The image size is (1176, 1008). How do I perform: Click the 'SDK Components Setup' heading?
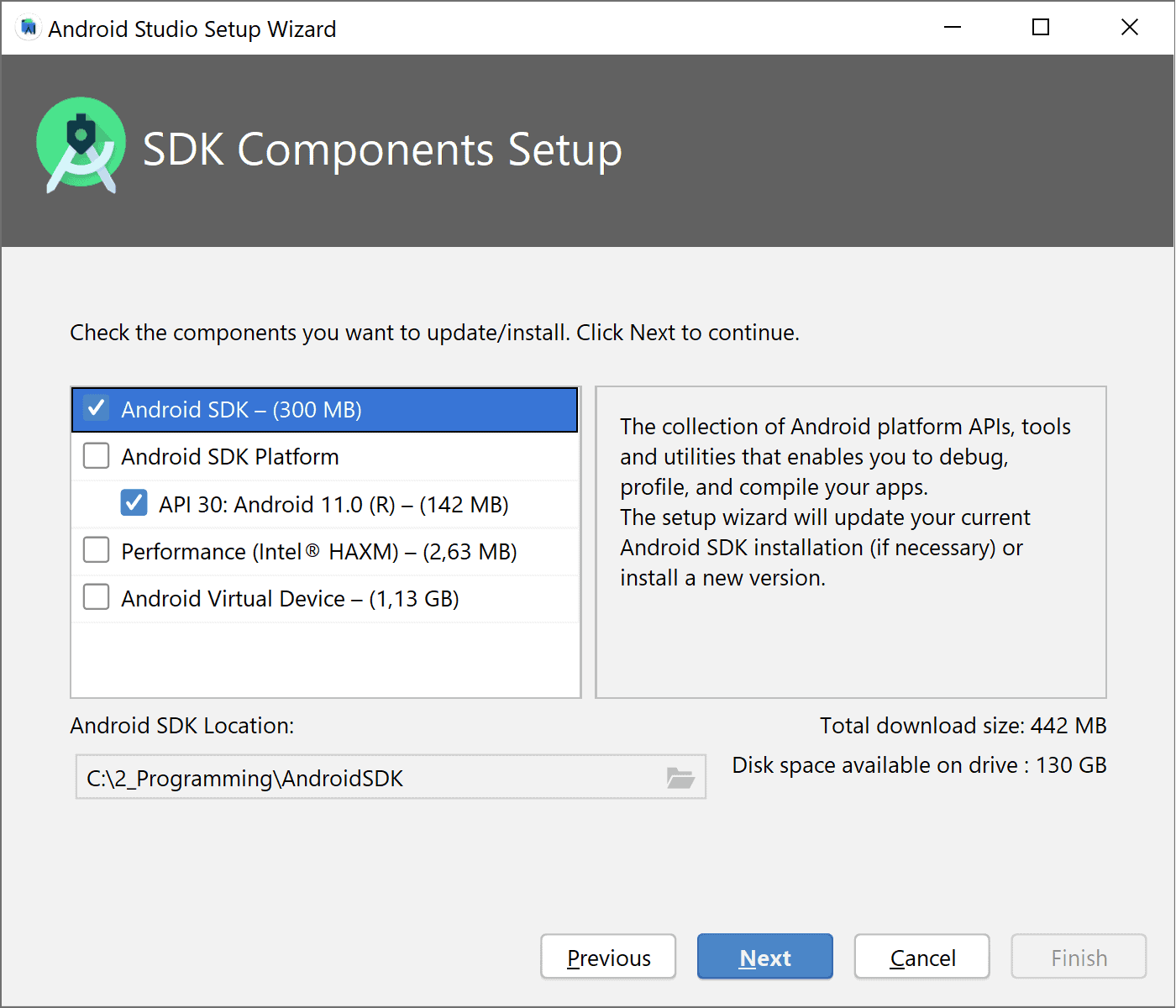pos(382,150)
